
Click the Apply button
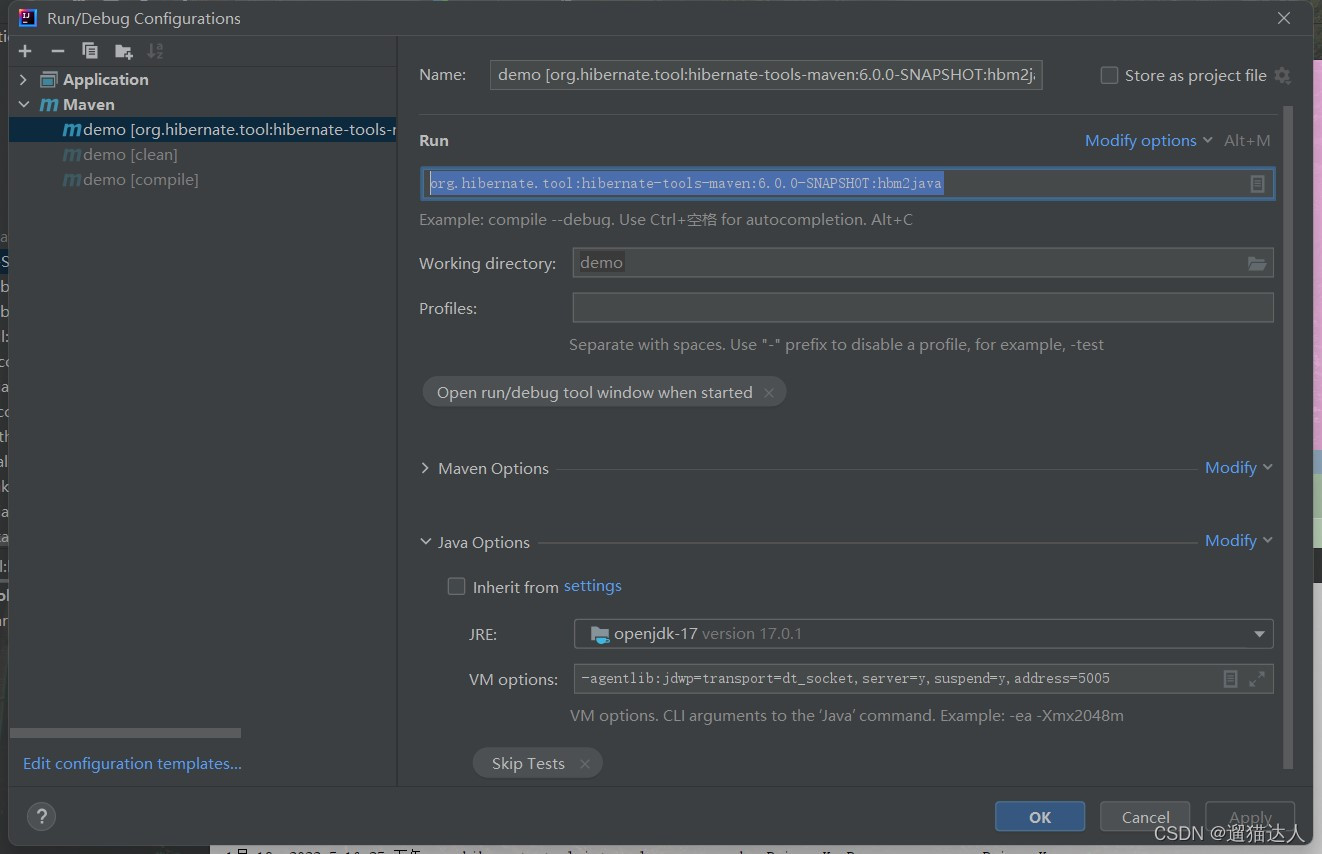tap(1250, 817)
